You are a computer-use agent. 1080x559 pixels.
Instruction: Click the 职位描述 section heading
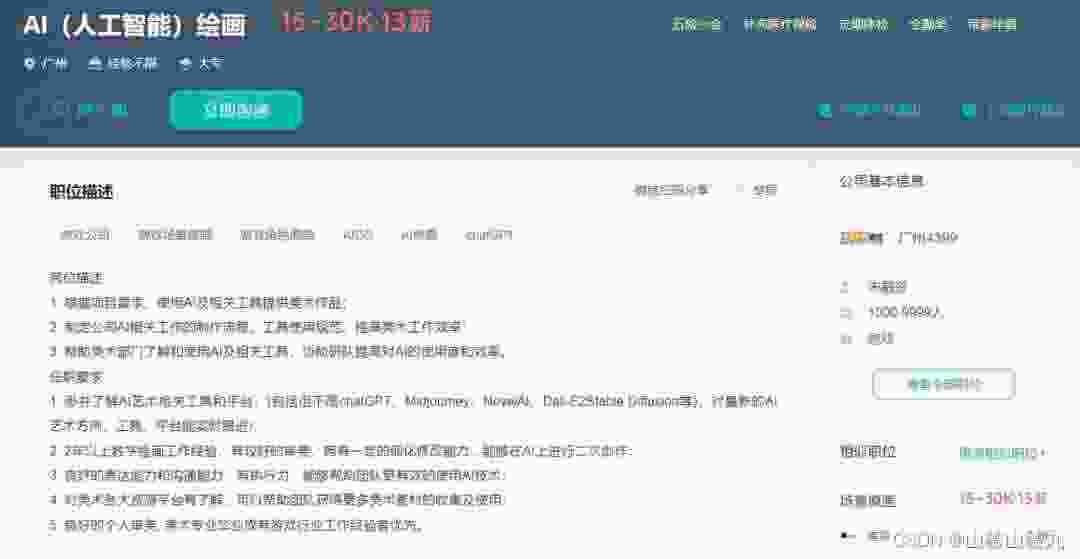81,192
